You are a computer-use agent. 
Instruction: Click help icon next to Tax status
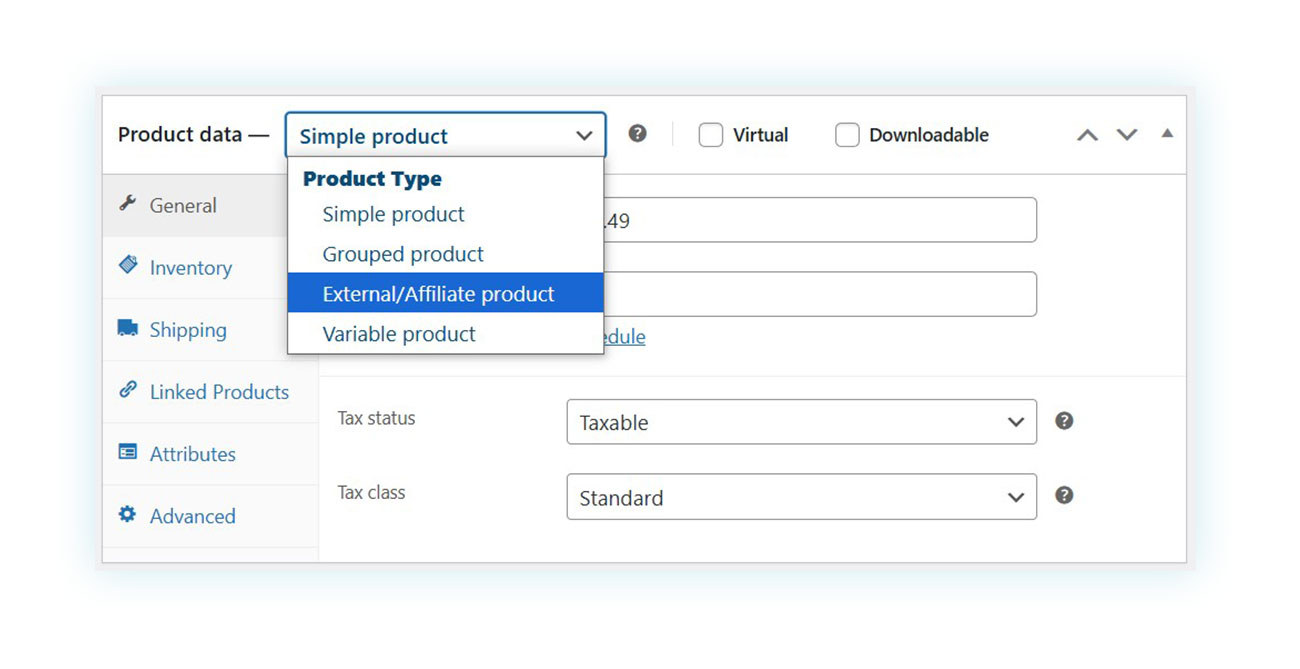(1064, 421)
